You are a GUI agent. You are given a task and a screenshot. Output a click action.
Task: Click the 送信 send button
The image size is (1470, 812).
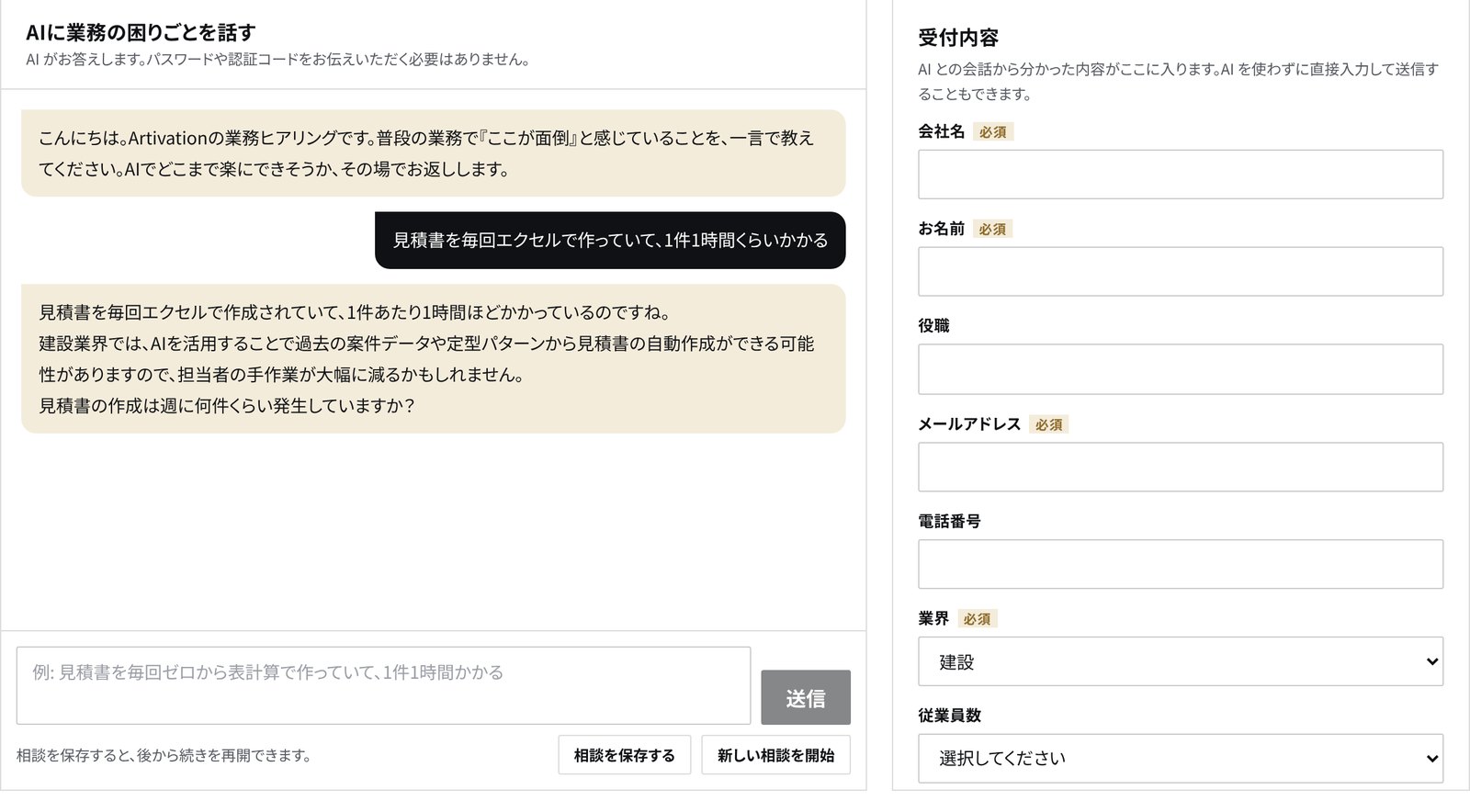[805, 697]
